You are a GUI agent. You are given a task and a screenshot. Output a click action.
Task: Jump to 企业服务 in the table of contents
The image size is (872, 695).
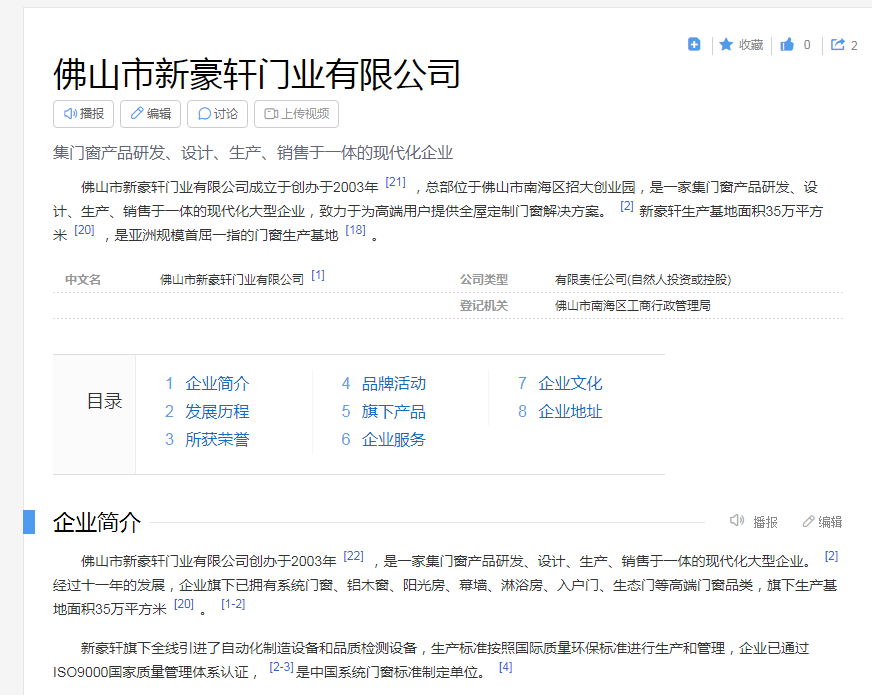pyautogui.click(x=393, y=439)
